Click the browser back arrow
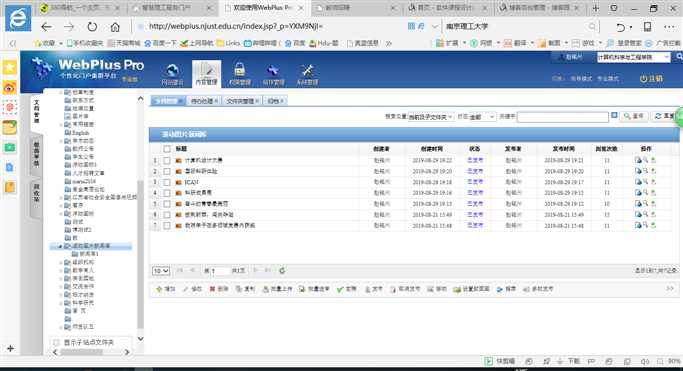Image resolution: width=683 pixels, height=371 pixels. coord(46,27)
